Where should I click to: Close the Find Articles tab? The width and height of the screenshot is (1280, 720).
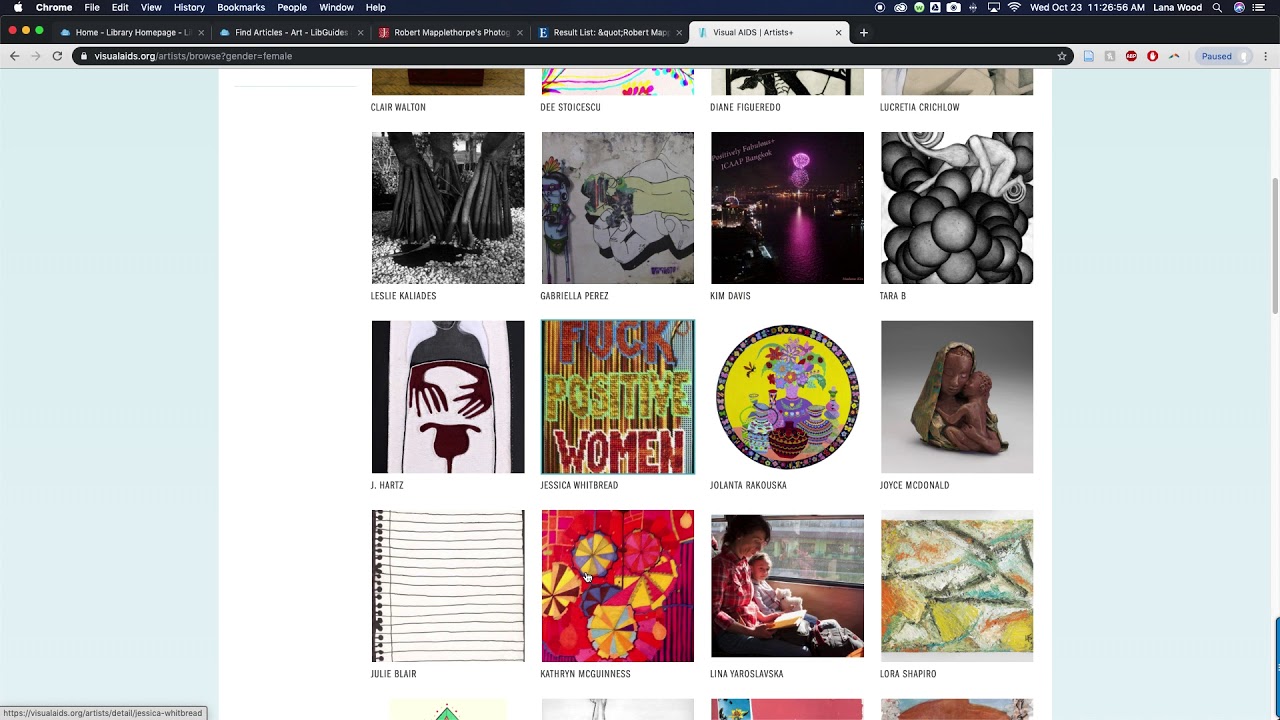[x=360, y=32]
